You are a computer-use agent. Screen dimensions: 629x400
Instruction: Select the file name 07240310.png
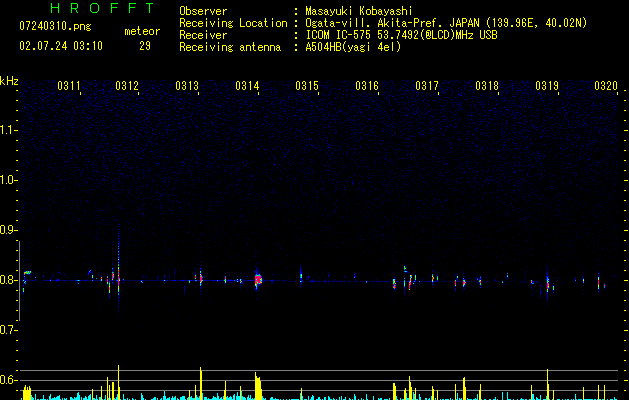(x=55, y=26)
